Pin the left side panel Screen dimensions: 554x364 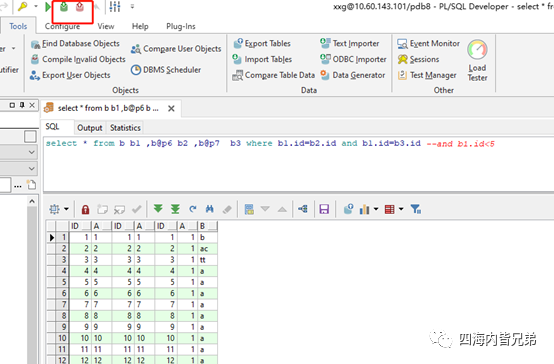(x=22, y=105)
